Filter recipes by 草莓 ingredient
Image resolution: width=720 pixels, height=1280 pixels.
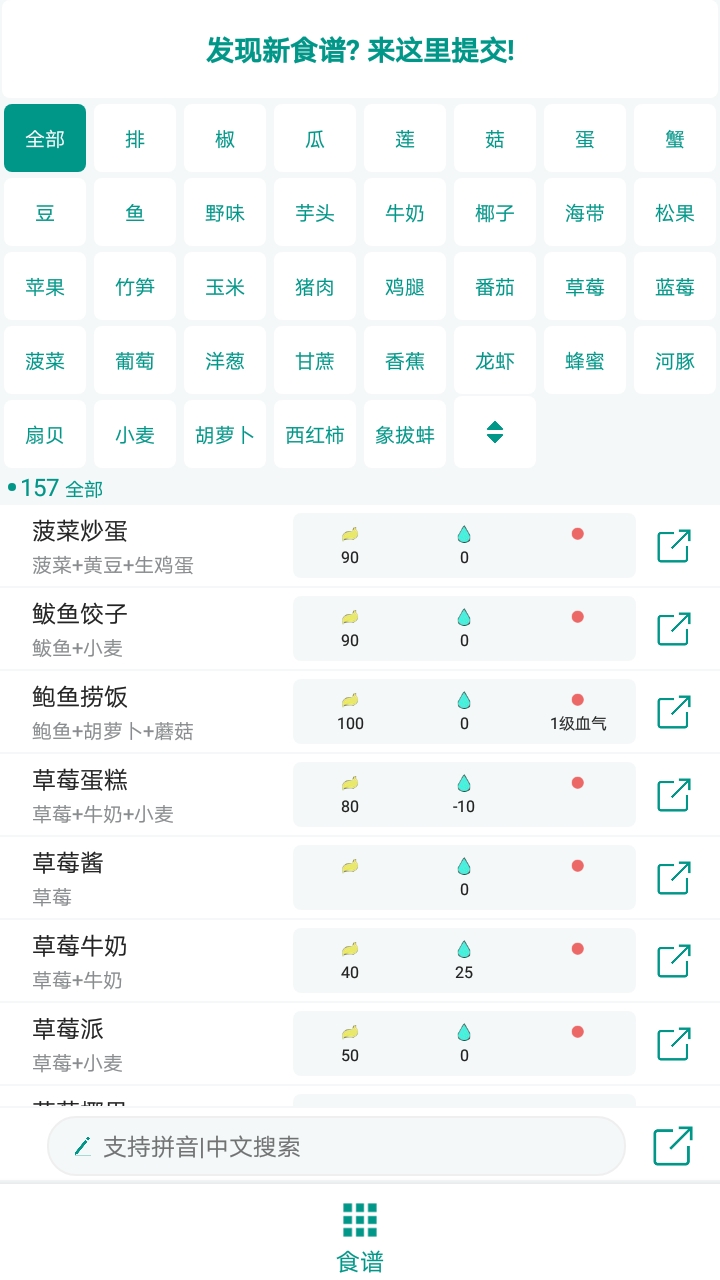point(585,287)
